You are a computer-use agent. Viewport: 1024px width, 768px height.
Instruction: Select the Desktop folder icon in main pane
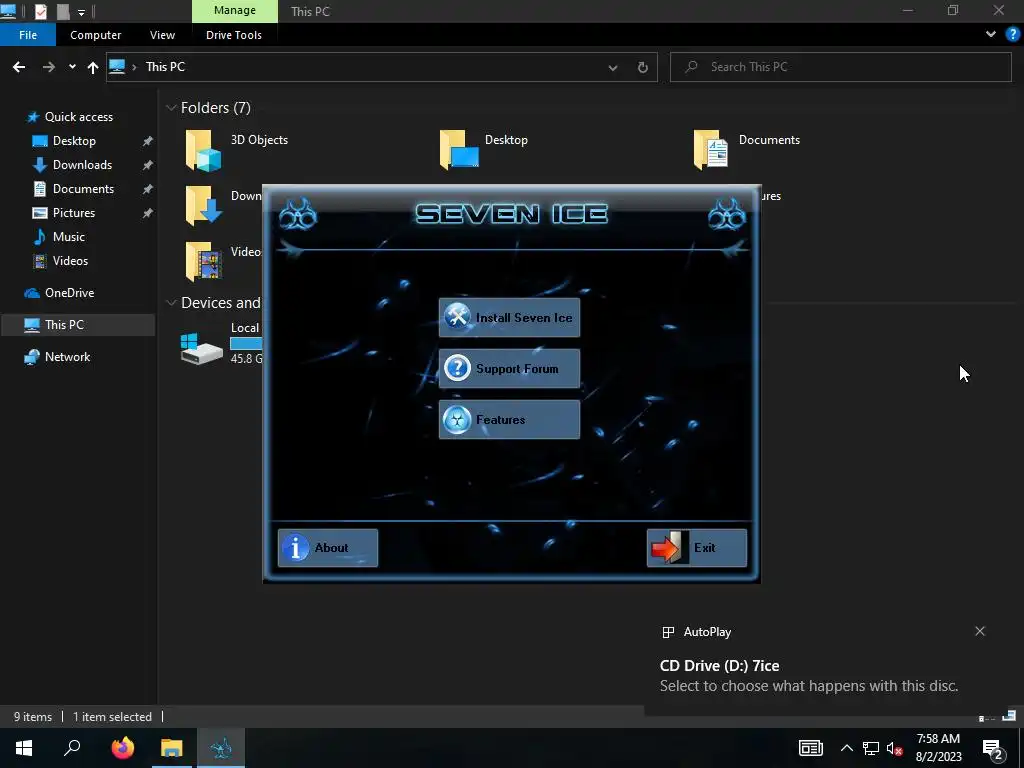tap(459, 150)
